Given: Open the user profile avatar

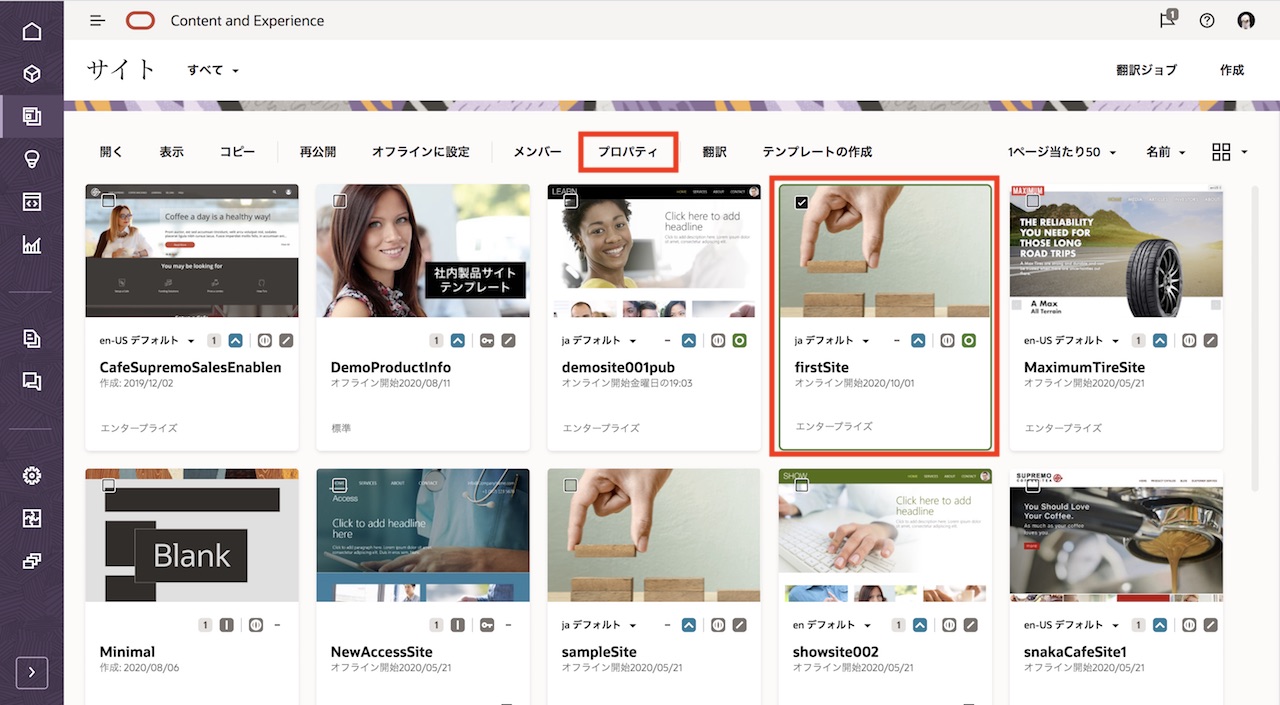Looking at the screenshot, I should pyautogui.click(x=1246, y=20).
